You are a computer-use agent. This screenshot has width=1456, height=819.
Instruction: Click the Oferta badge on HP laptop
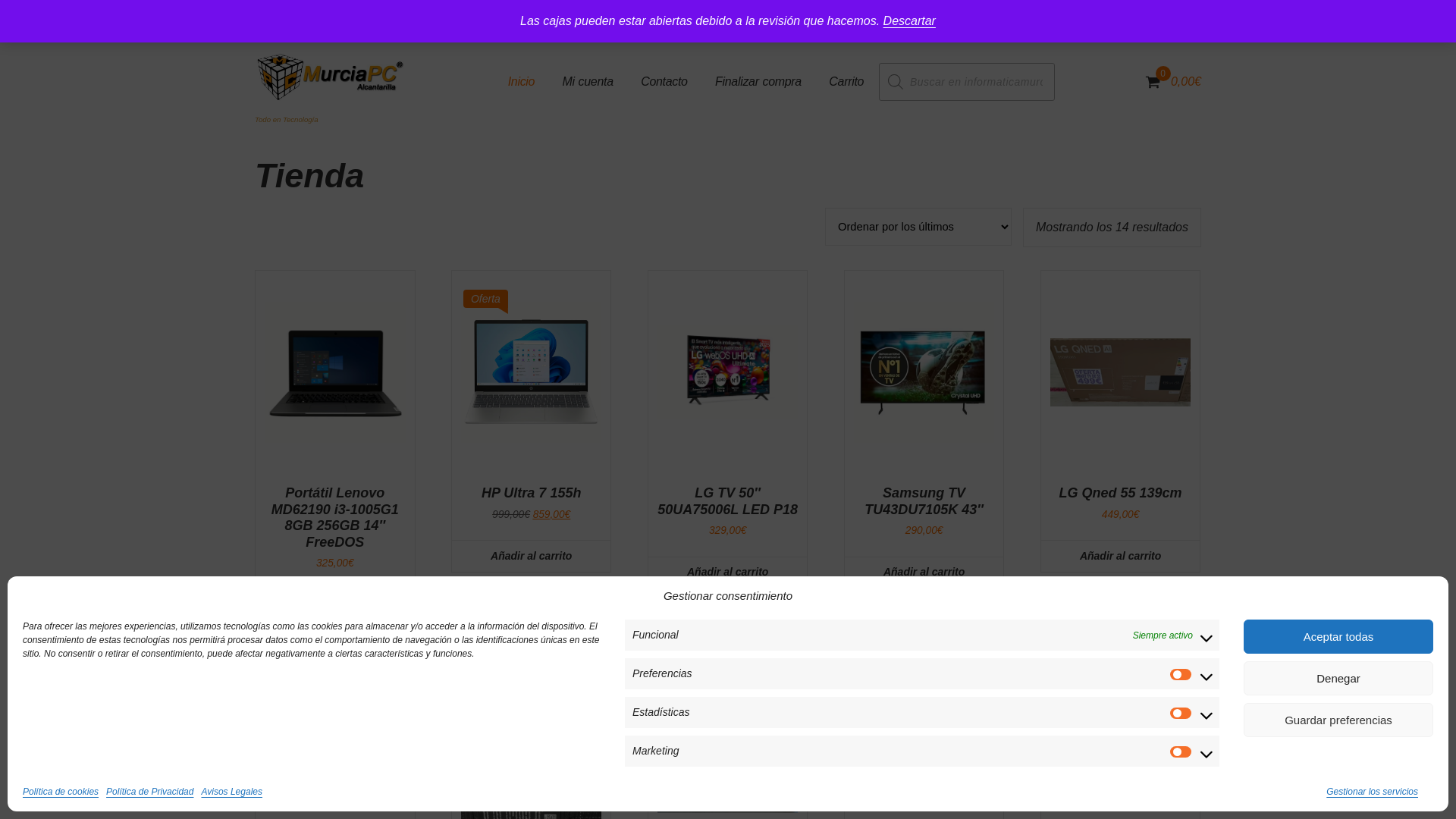click(485, 299)
